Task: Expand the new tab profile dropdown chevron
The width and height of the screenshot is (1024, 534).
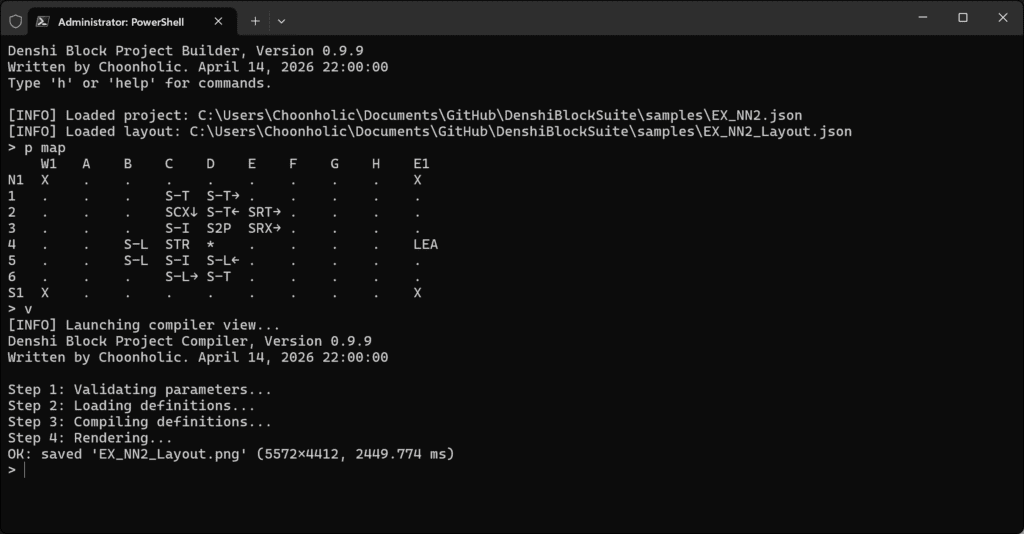Action: click(x=282, y=20)
